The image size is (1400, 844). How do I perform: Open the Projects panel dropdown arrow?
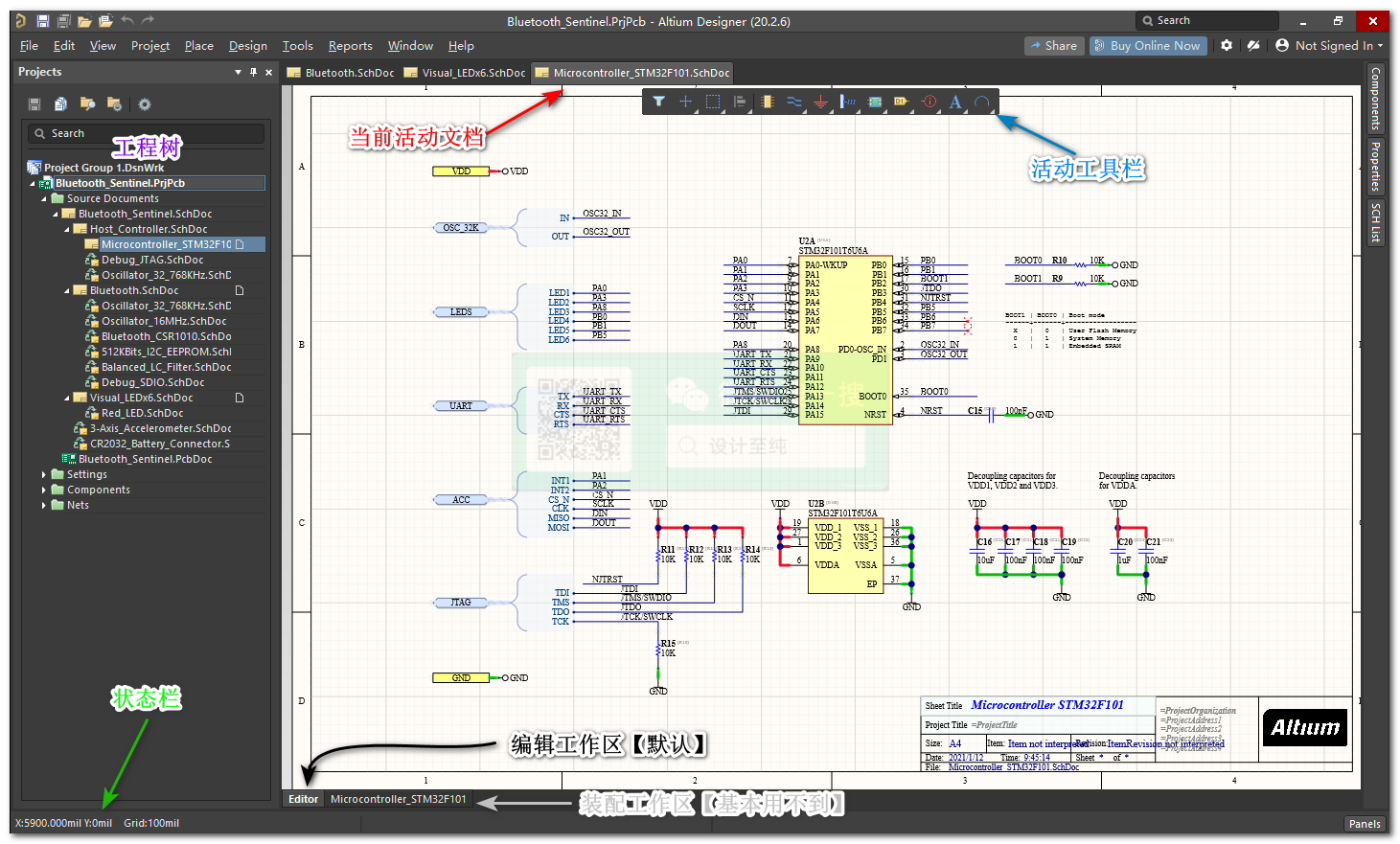238,72
